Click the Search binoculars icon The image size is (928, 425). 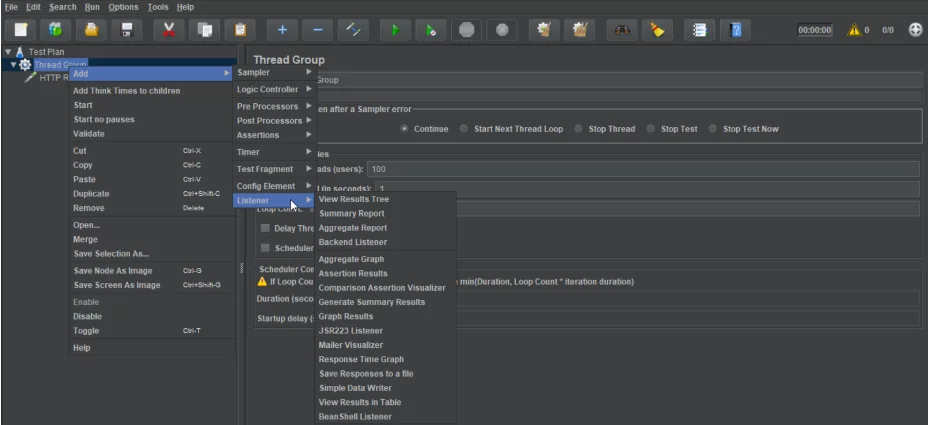pyautogui.click(x=622, y=30)
